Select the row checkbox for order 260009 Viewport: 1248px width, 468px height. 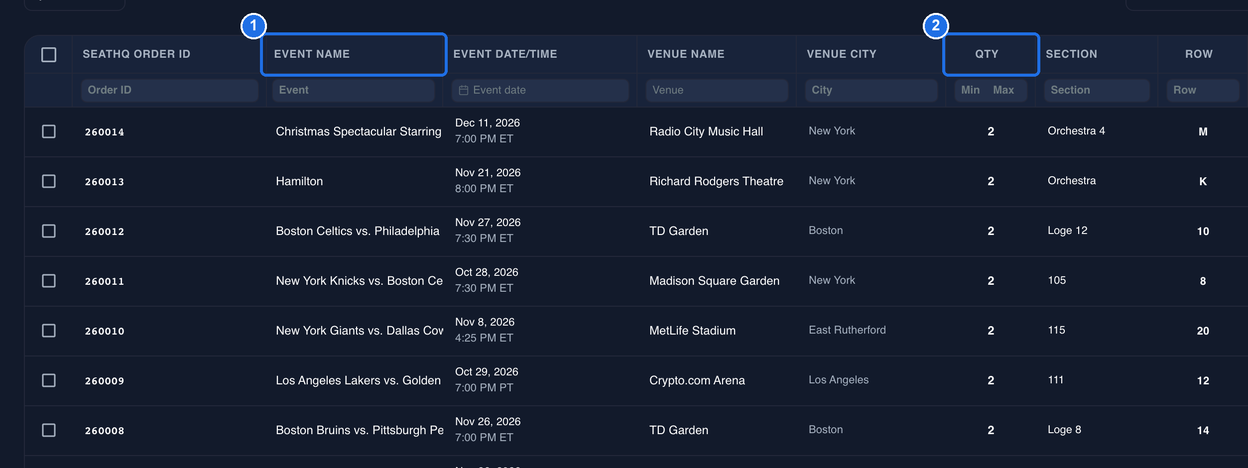49,380
